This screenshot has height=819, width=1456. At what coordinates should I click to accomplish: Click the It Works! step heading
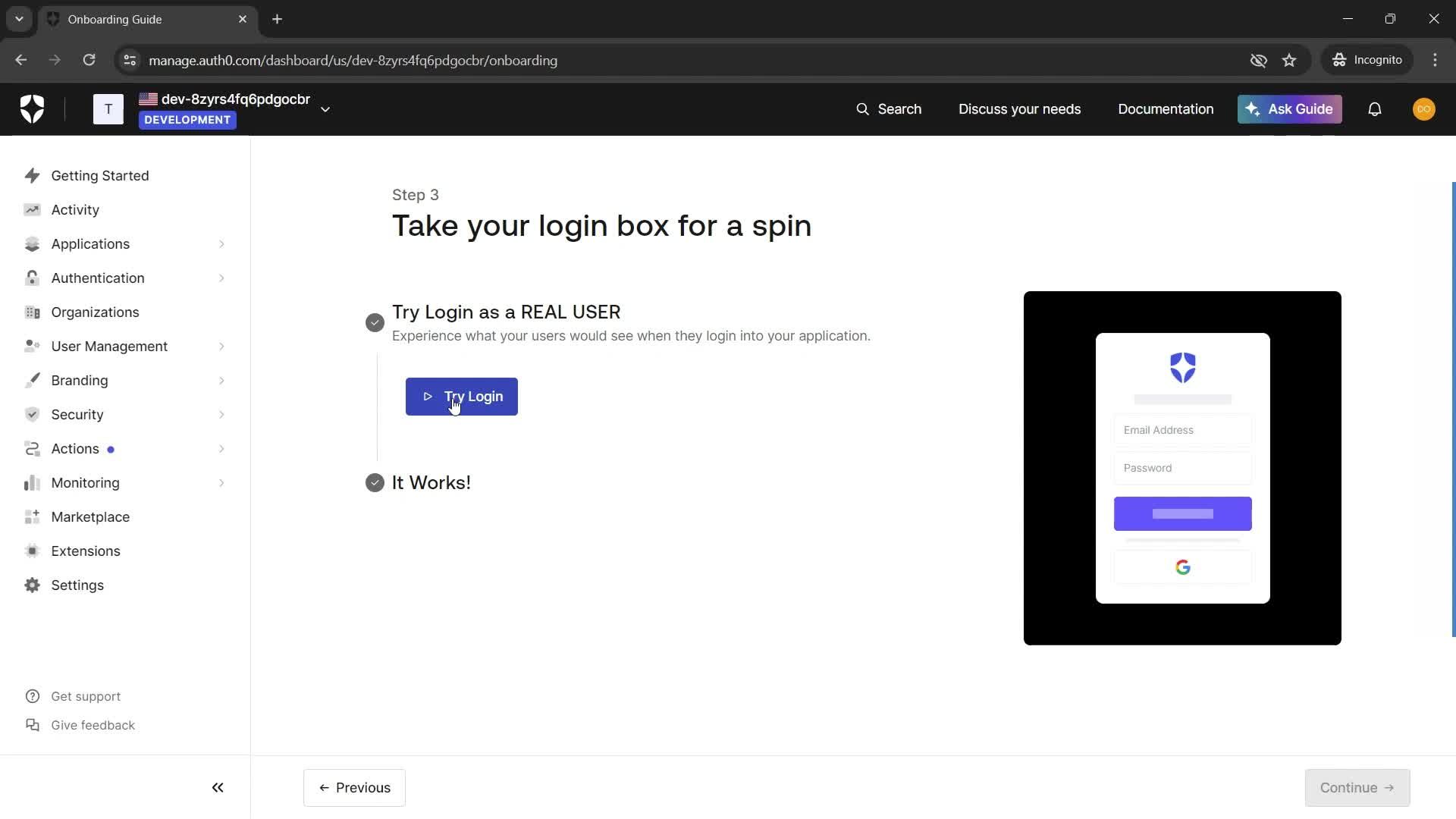(x=431, y=483)
